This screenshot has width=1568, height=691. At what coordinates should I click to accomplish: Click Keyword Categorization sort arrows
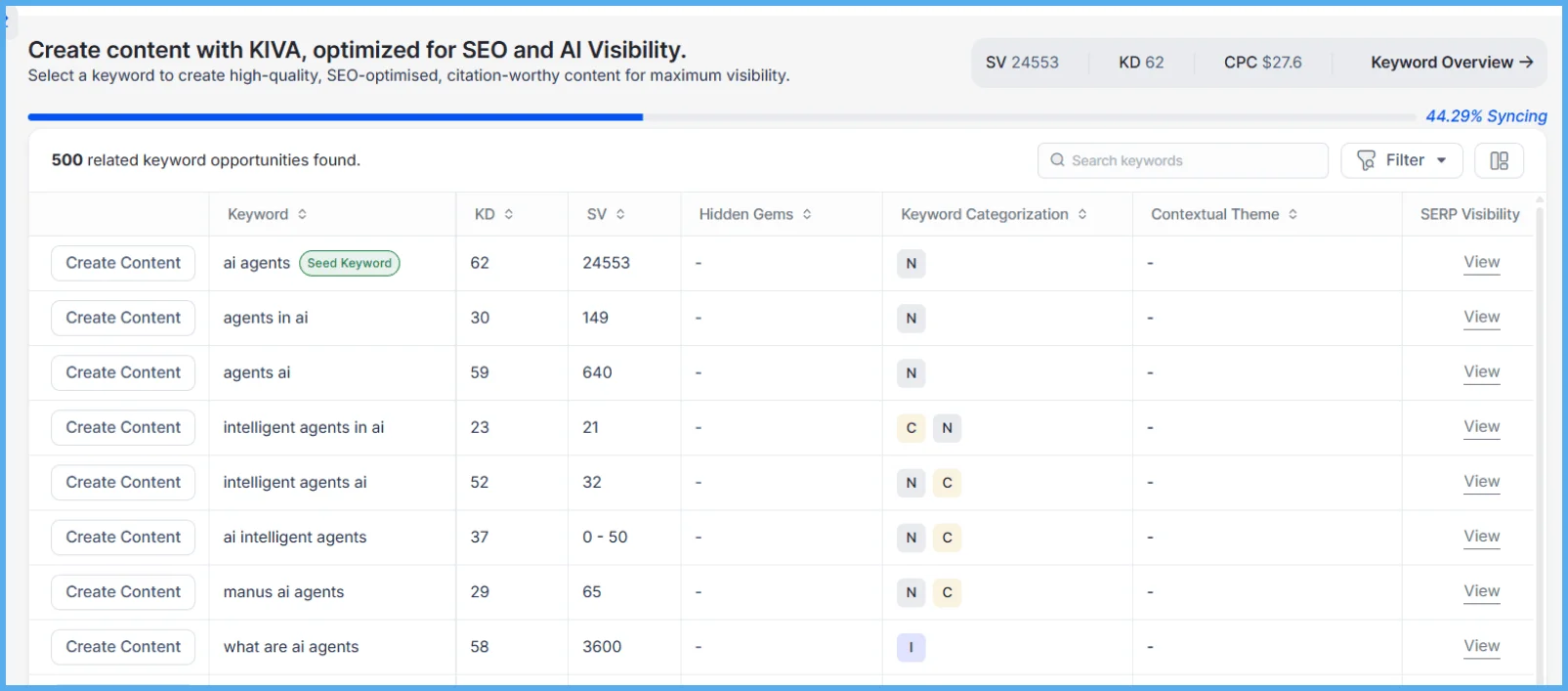tap(1082, 214)
